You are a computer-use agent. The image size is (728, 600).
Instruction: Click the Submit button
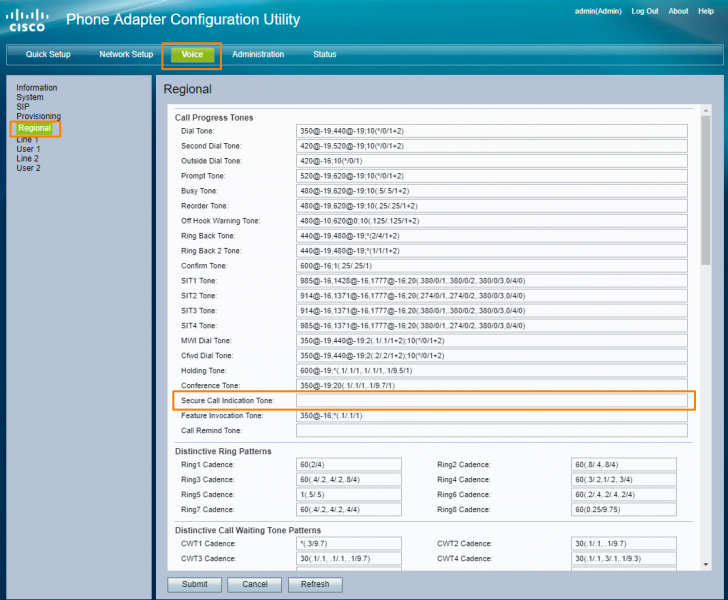(195, 584)
